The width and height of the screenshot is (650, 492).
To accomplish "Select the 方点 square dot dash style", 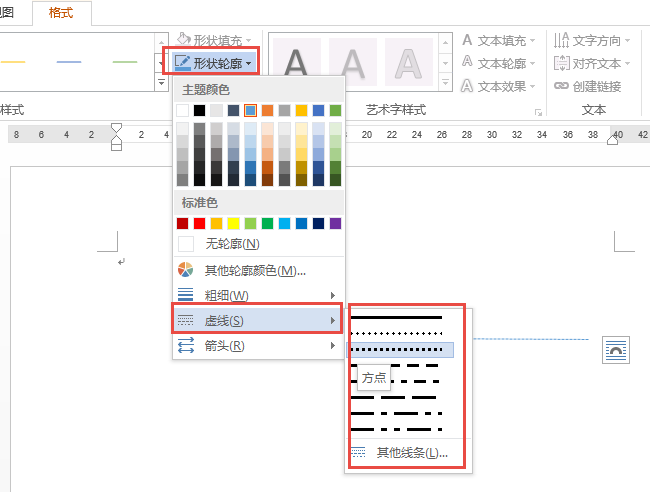I will pos(400,349).
